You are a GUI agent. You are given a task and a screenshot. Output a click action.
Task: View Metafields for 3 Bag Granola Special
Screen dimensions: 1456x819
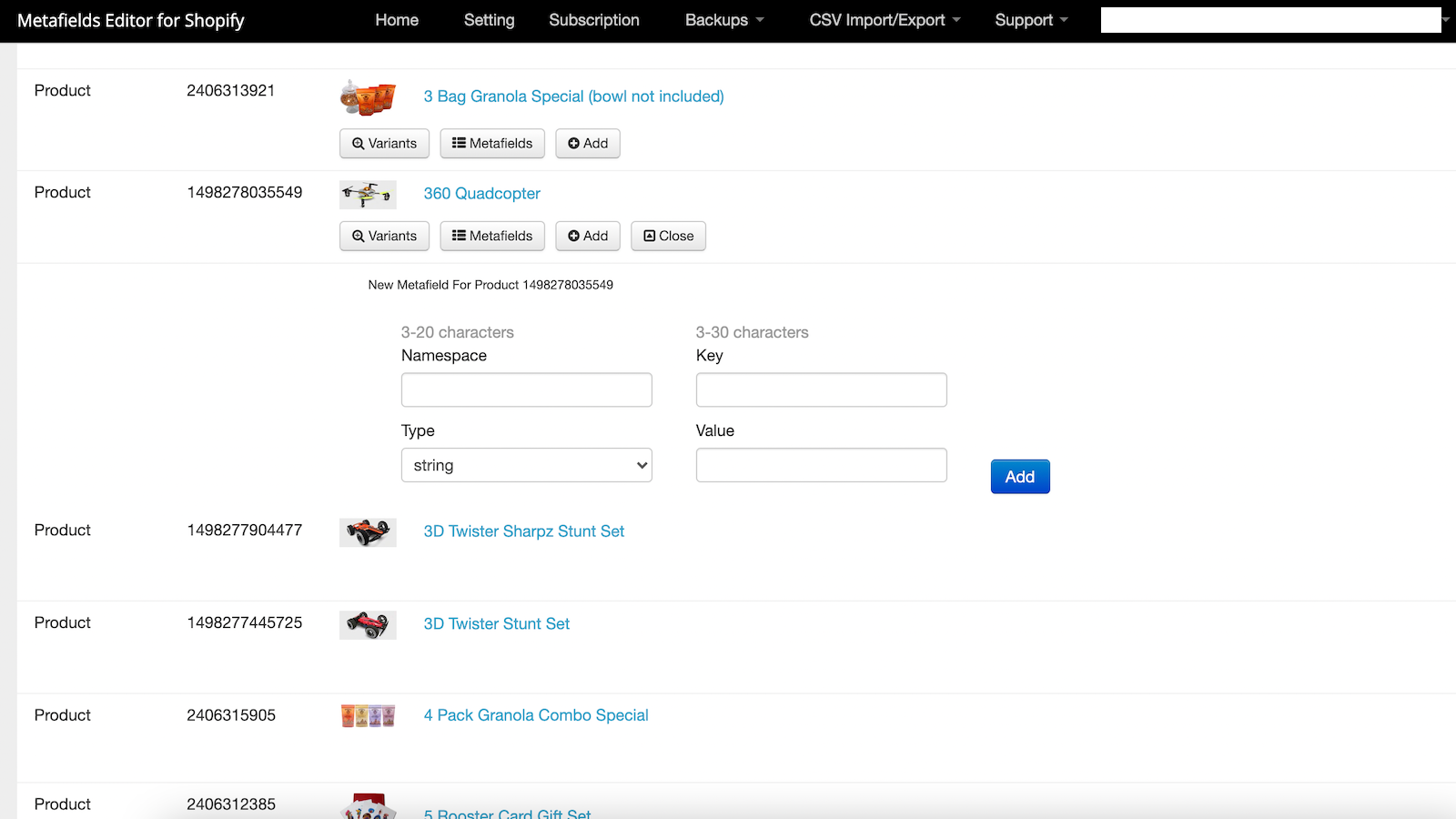click(x=491, y=143)
